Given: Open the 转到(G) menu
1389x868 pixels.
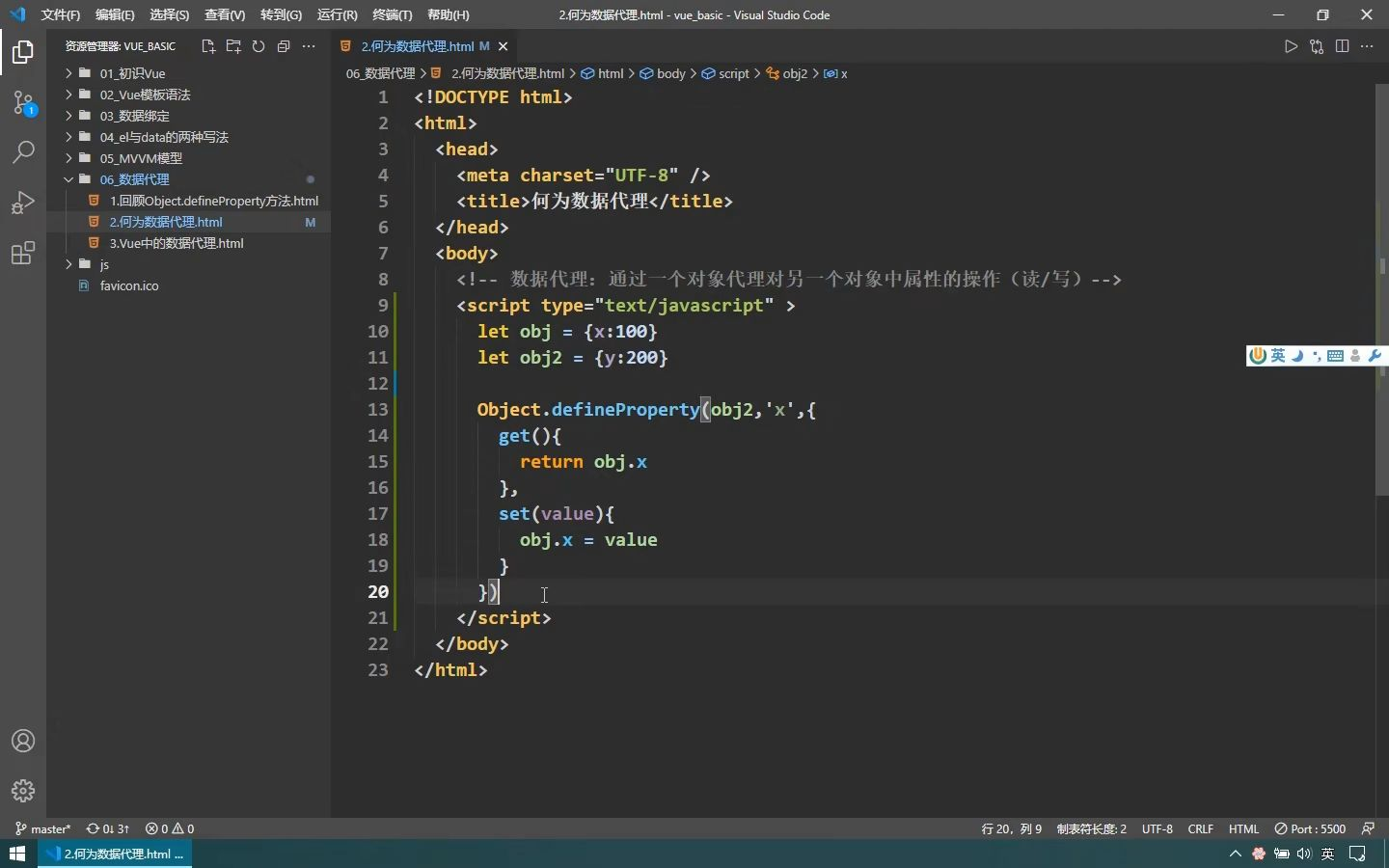Looking at the screenshot, I should point(281,14).
